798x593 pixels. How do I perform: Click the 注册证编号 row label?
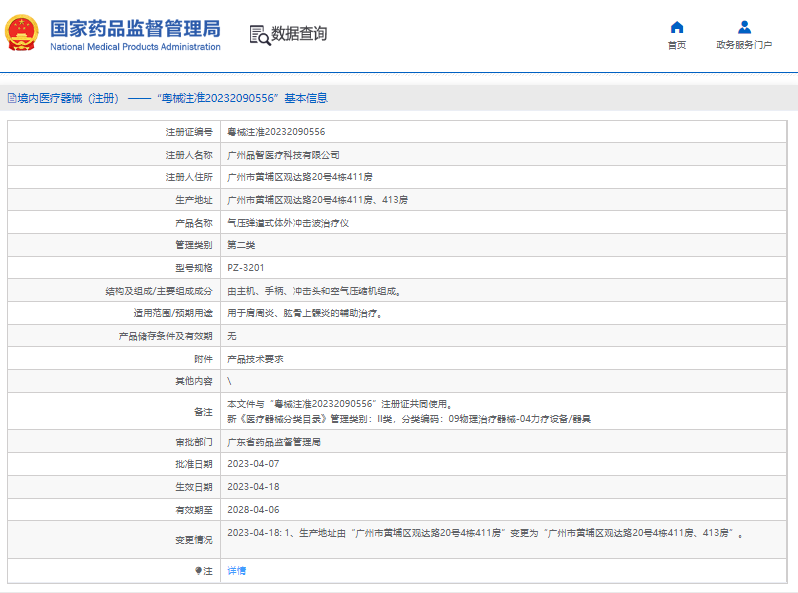[x=189, y=132]
